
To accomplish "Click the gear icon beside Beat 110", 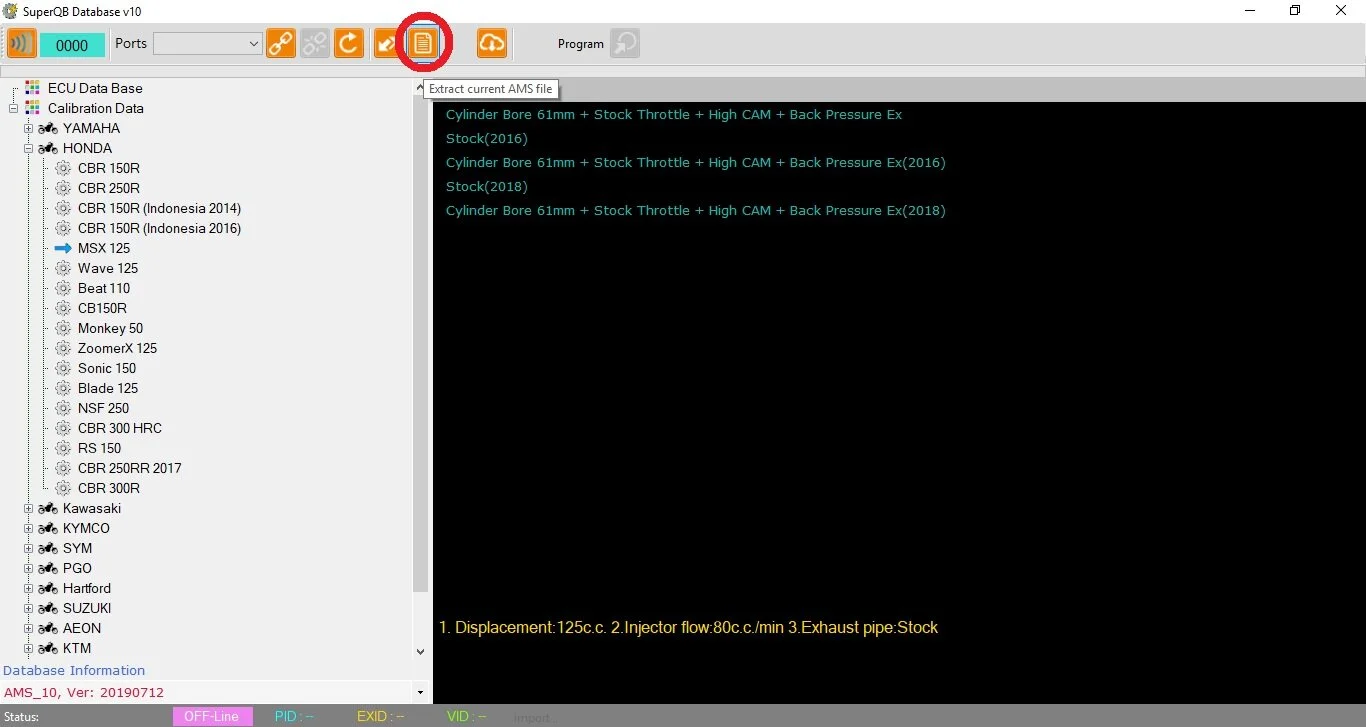I will 63,288.
